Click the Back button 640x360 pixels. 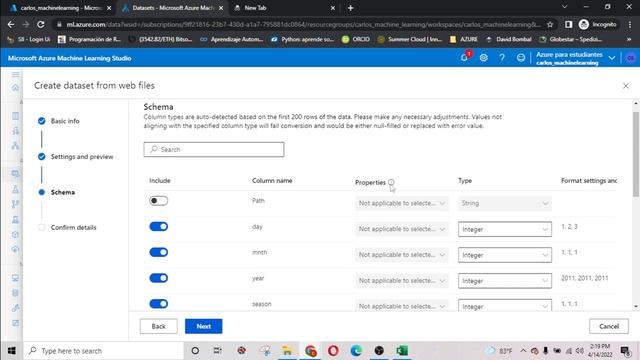[x=158, y=326]
